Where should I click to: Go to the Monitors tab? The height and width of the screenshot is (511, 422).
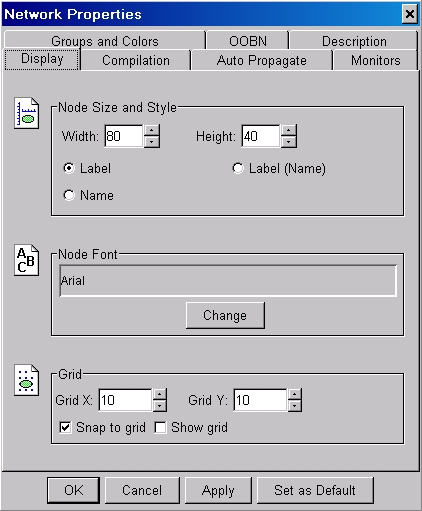(375, 60)
